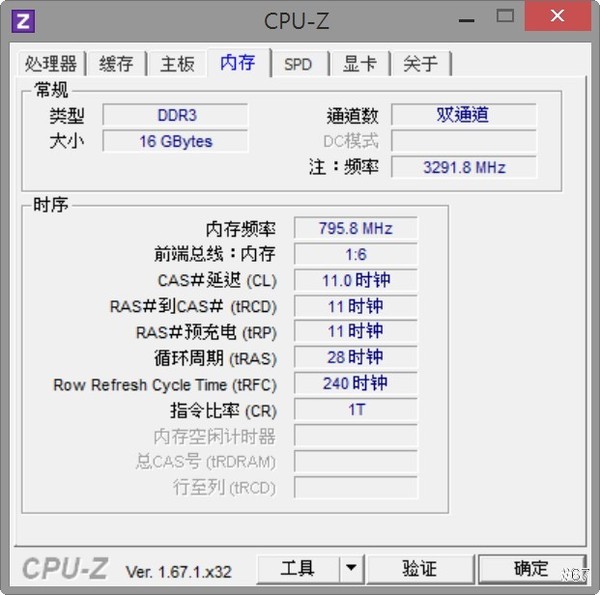
Task: Click the 795.8 MHz memory frequency value
Action: pyautogui.click(x=356, y=228)
